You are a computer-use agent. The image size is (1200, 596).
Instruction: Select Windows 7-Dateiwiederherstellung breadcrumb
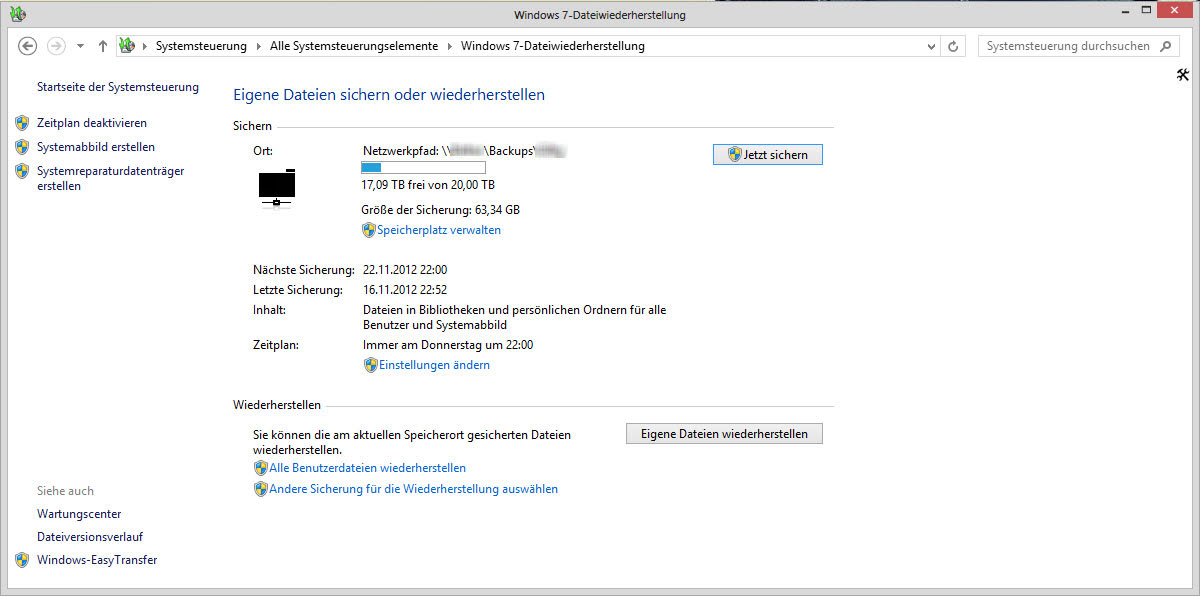(x=553, y=46)
